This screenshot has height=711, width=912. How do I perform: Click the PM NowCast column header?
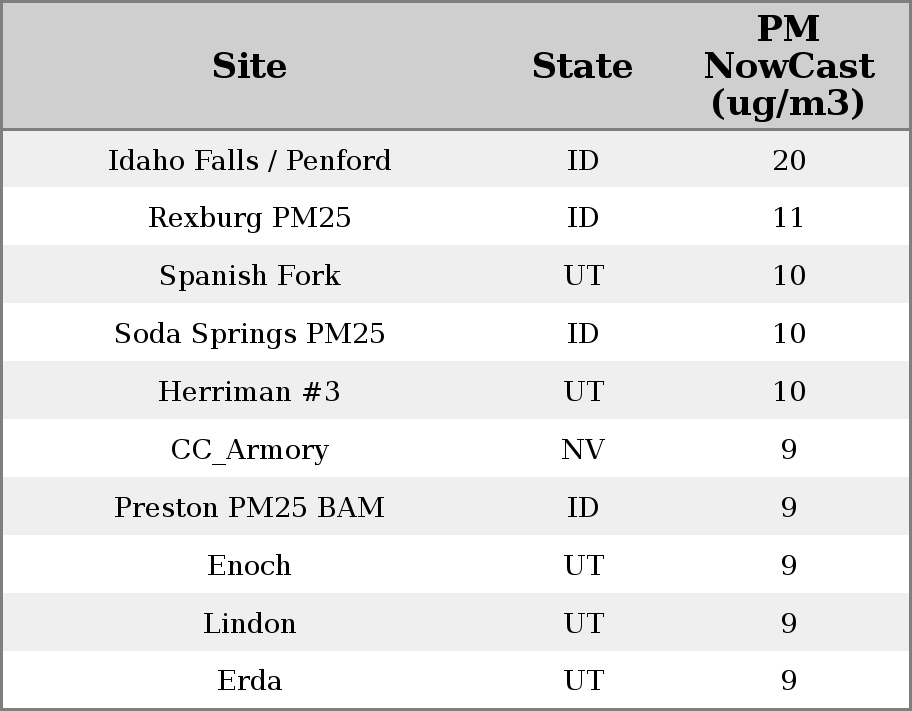coord(789,67)
